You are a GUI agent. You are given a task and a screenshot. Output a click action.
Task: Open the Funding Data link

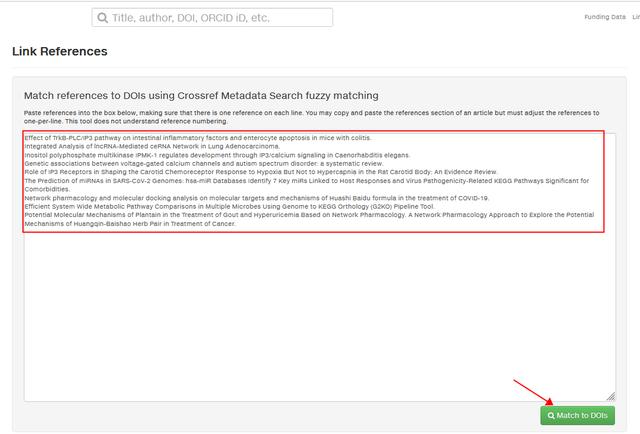click(x=604, y=17)
